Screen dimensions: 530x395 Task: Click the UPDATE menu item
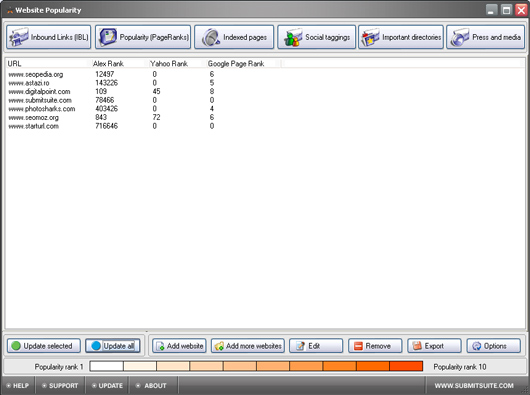[x=107, y=386]
